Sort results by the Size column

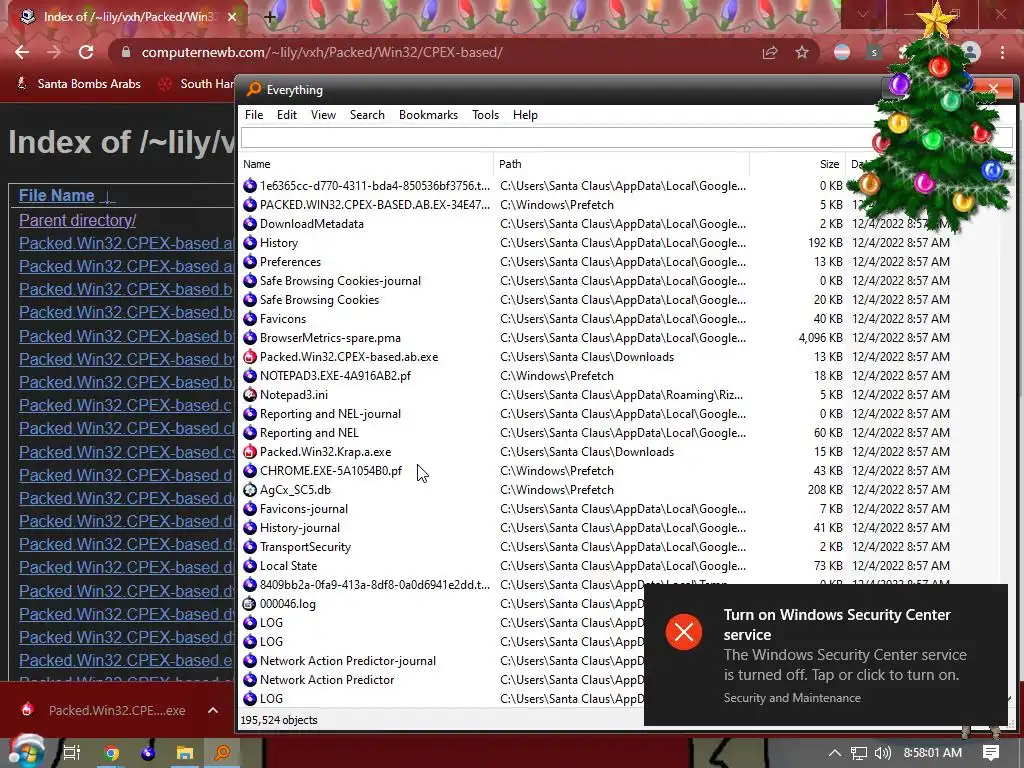[x=797, y=164]
